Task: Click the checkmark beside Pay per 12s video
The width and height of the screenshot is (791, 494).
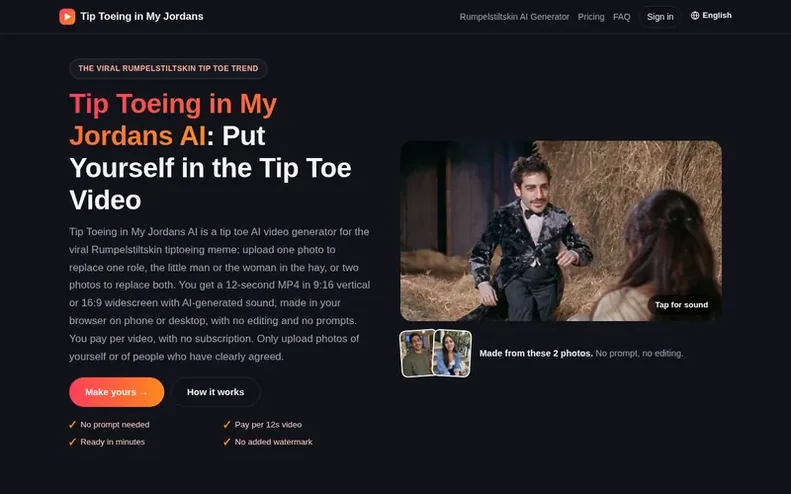Action: point(227,424)
